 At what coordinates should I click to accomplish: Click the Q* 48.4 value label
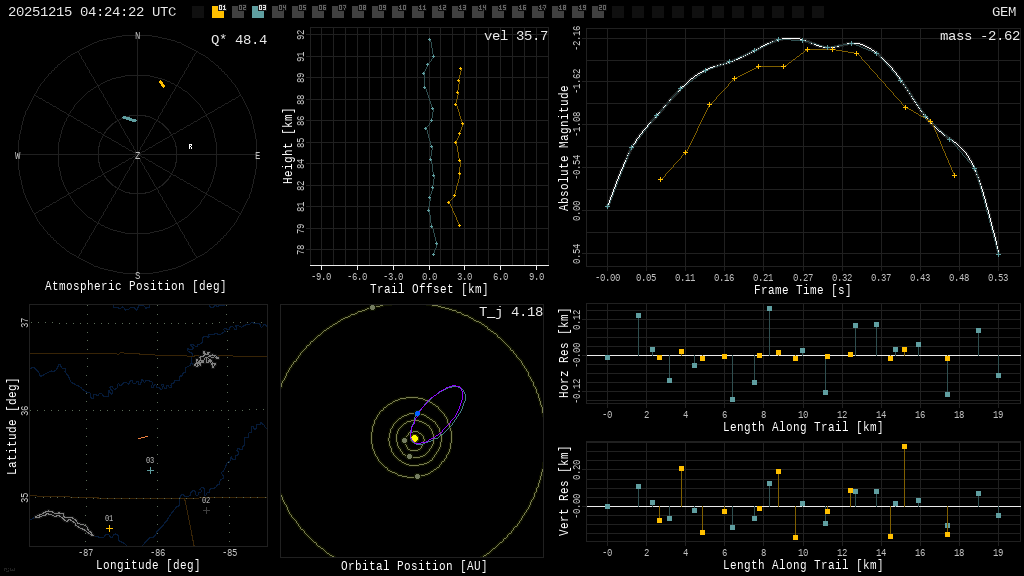coord(239,40)
